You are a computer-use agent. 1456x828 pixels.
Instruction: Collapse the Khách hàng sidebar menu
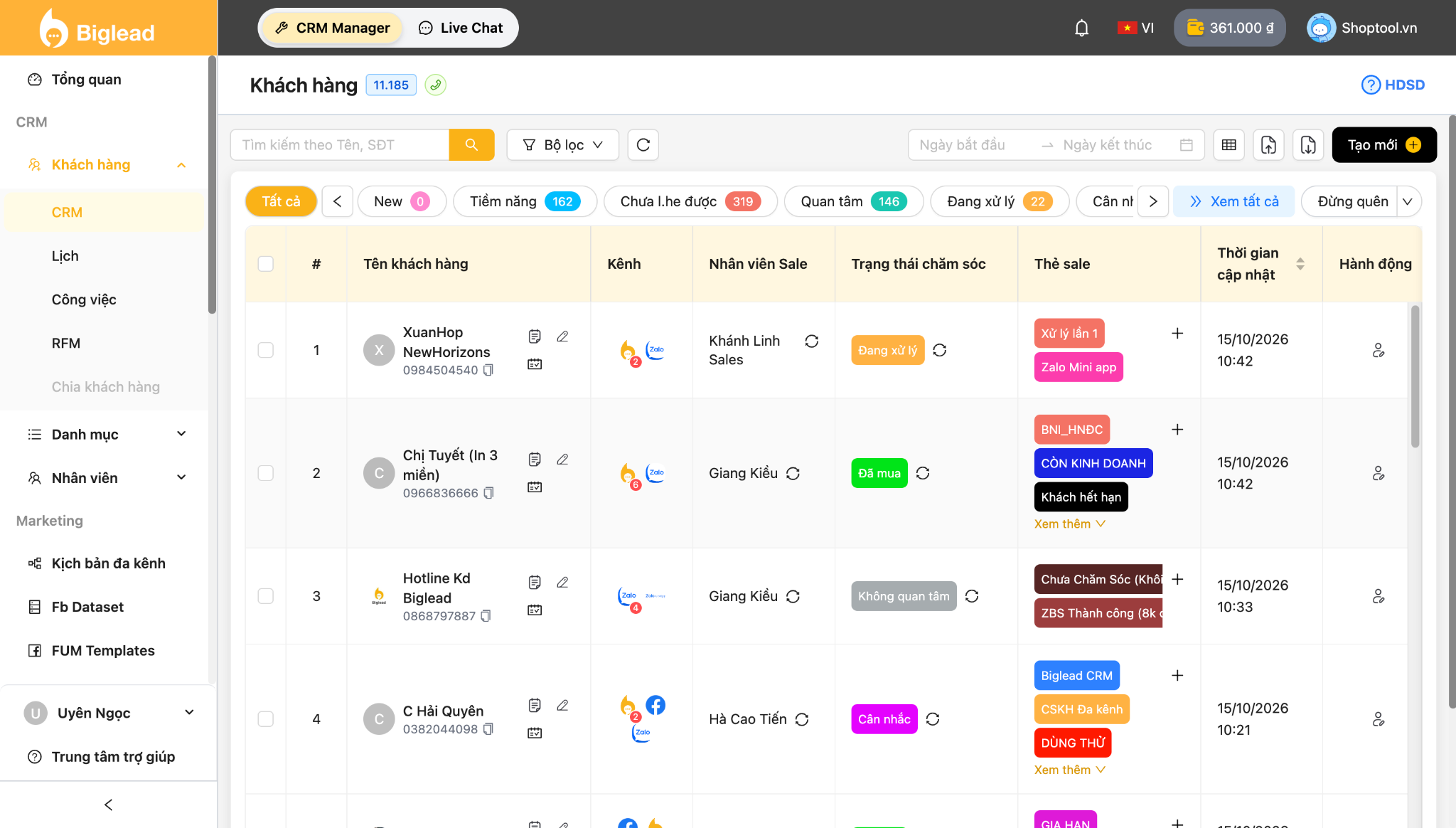click(x=181, y=165)
